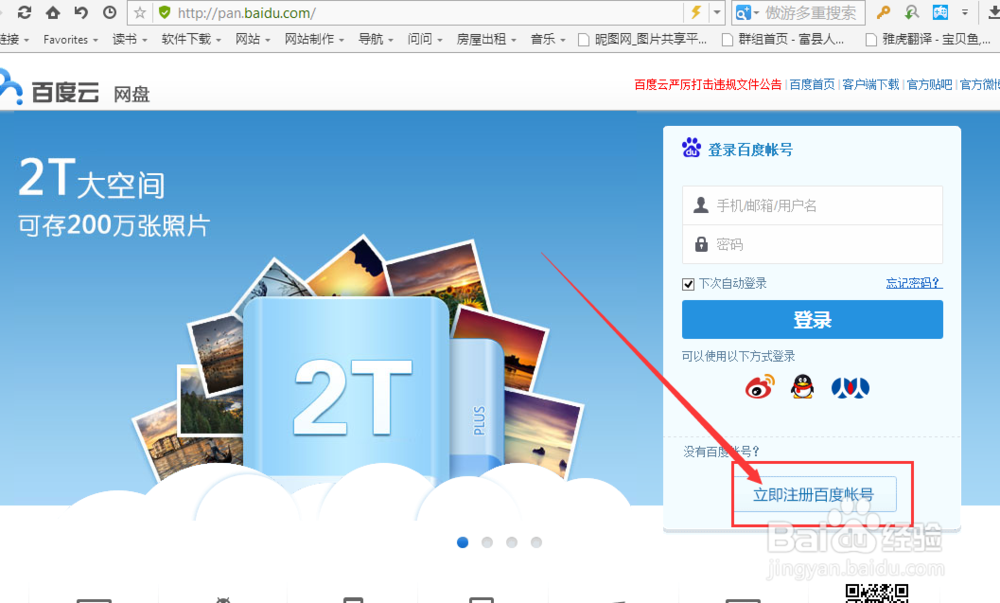
Task: Open the 官方贴吧 link
Action: click(929, 85)
